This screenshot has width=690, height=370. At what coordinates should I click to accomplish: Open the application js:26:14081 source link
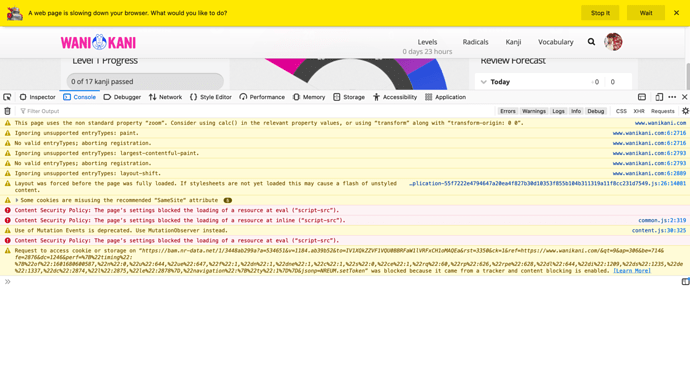pos(547,183)
